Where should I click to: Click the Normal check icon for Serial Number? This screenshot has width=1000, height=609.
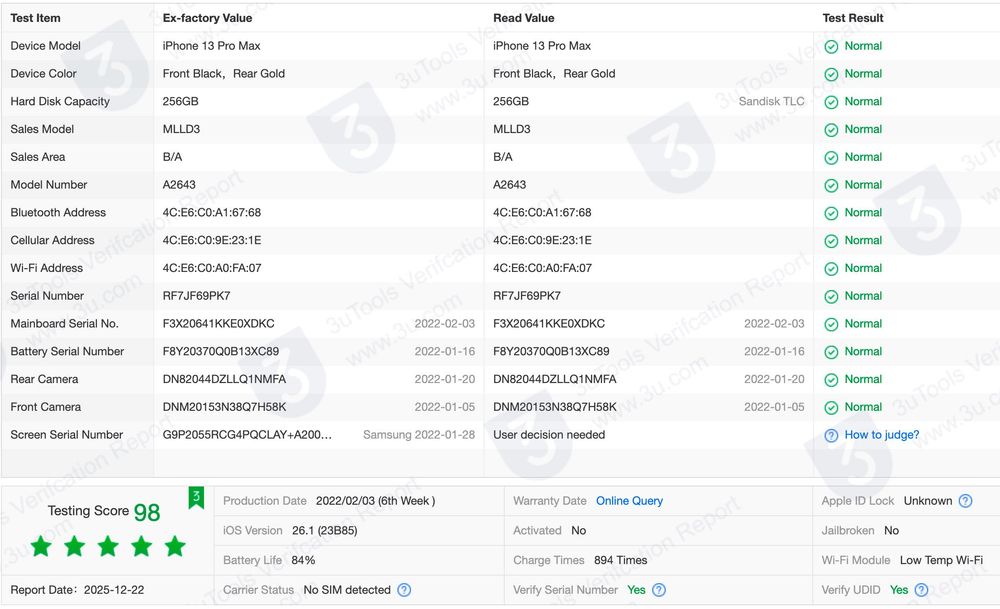pyautogui.click(x=831, y=297)
